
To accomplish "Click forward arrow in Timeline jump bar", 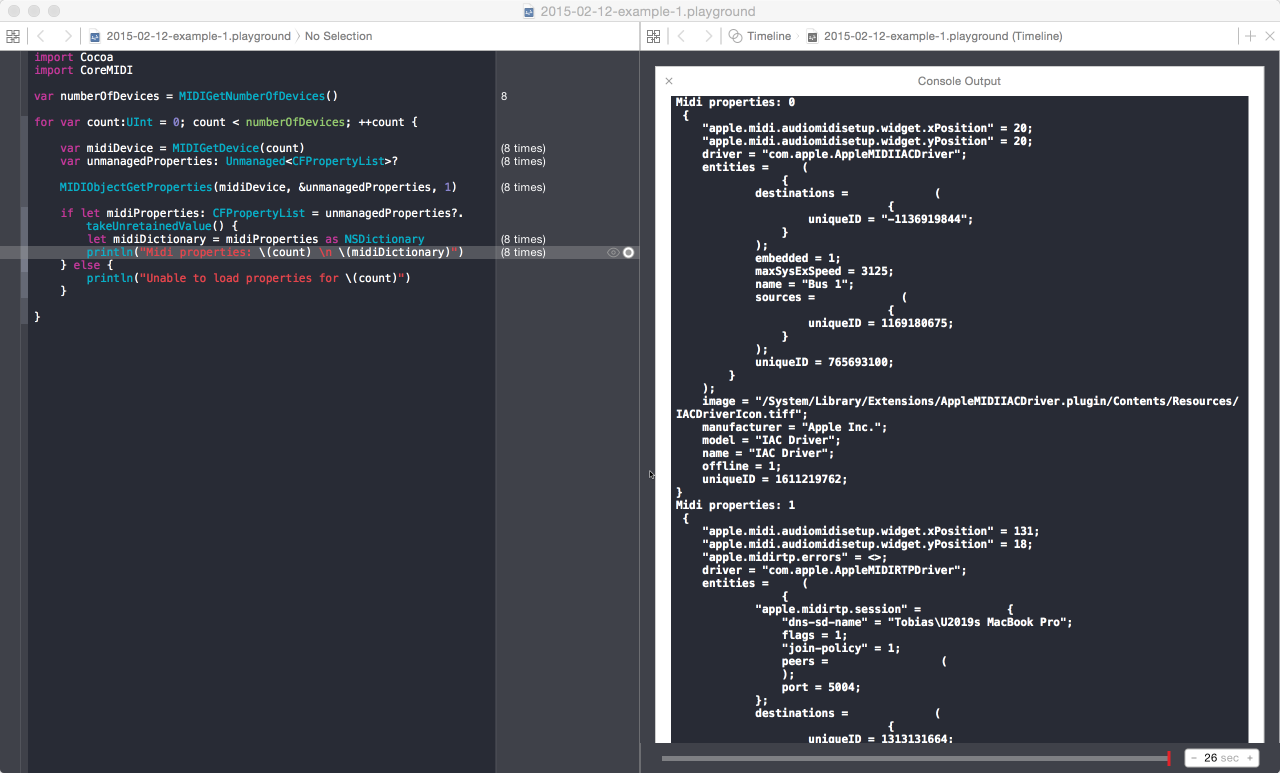I will (708, 36).
